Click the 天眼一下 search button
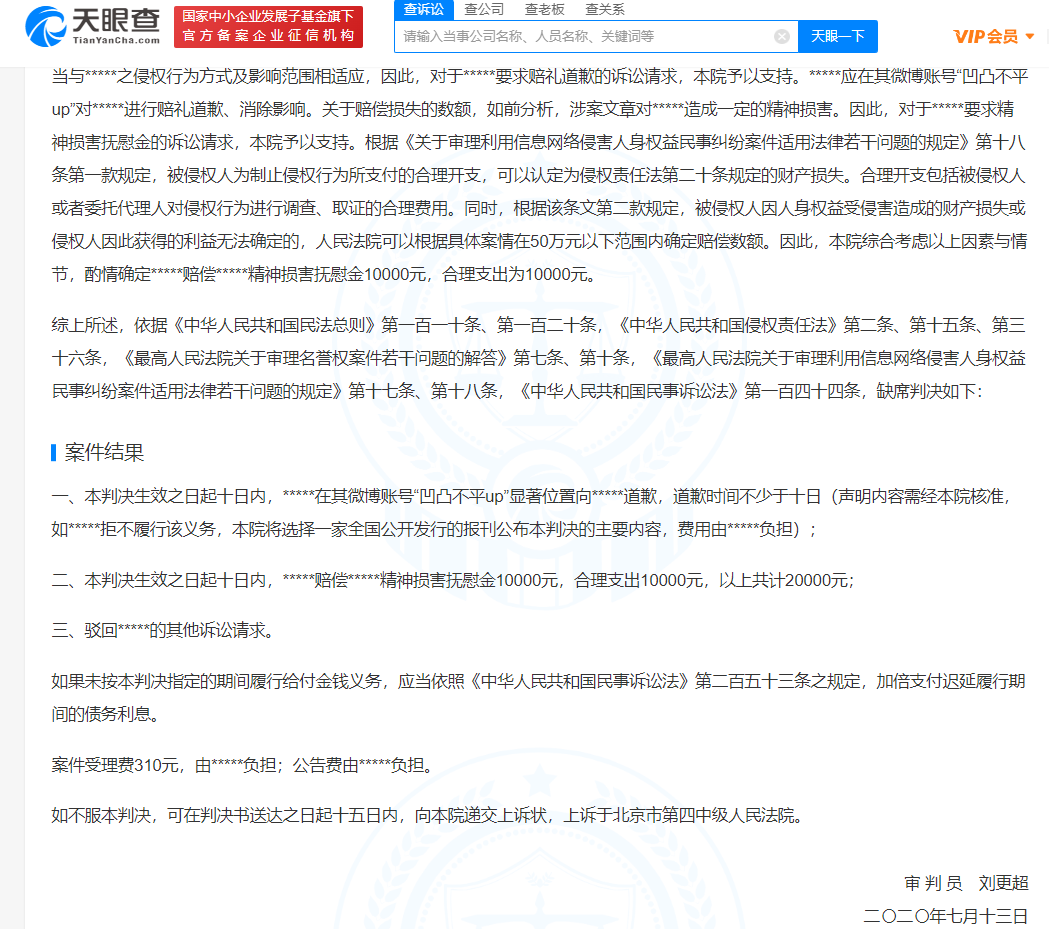This screenshot has height=929, width=1049. pos(838,36)
